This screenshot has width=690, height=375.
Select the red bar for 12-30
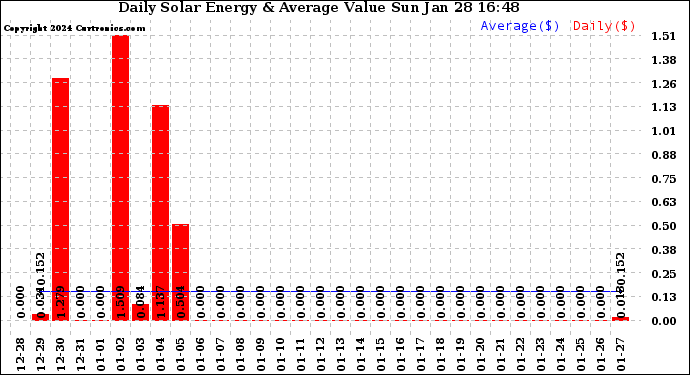pyautogui.click(x=60, y=199)
